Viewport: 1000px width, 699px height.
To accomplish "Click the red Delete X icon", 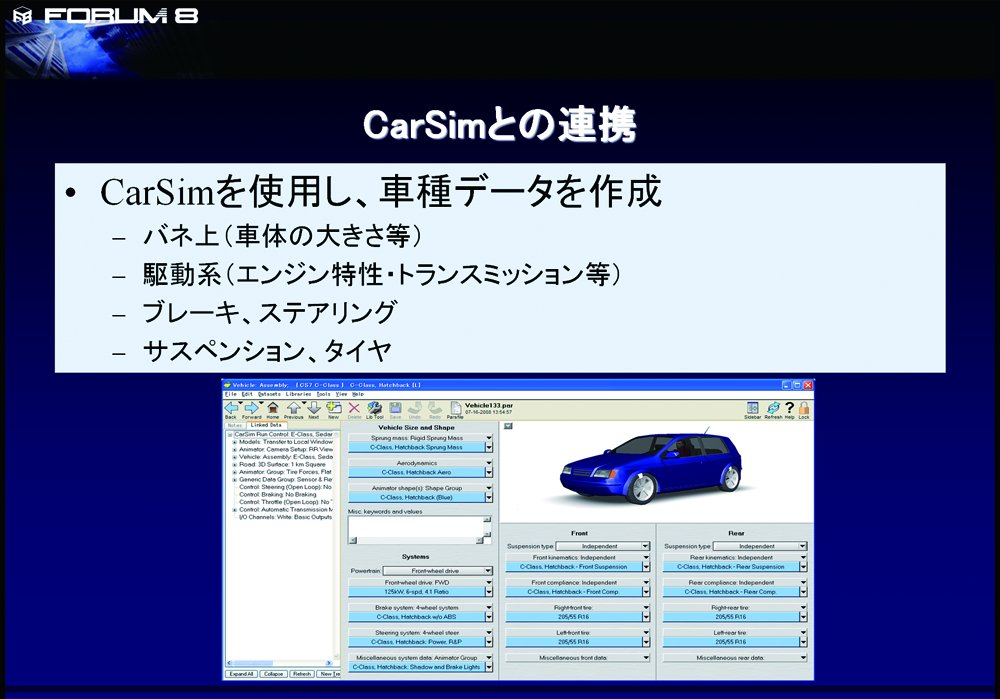I will click(x=354, y=408).
